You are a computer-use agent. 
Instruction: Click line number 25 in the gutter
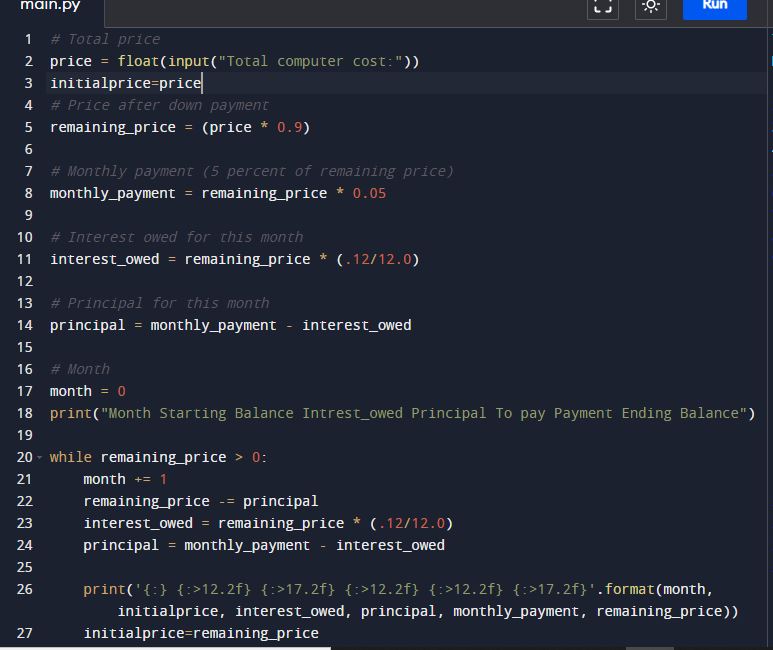coord(25,567)
